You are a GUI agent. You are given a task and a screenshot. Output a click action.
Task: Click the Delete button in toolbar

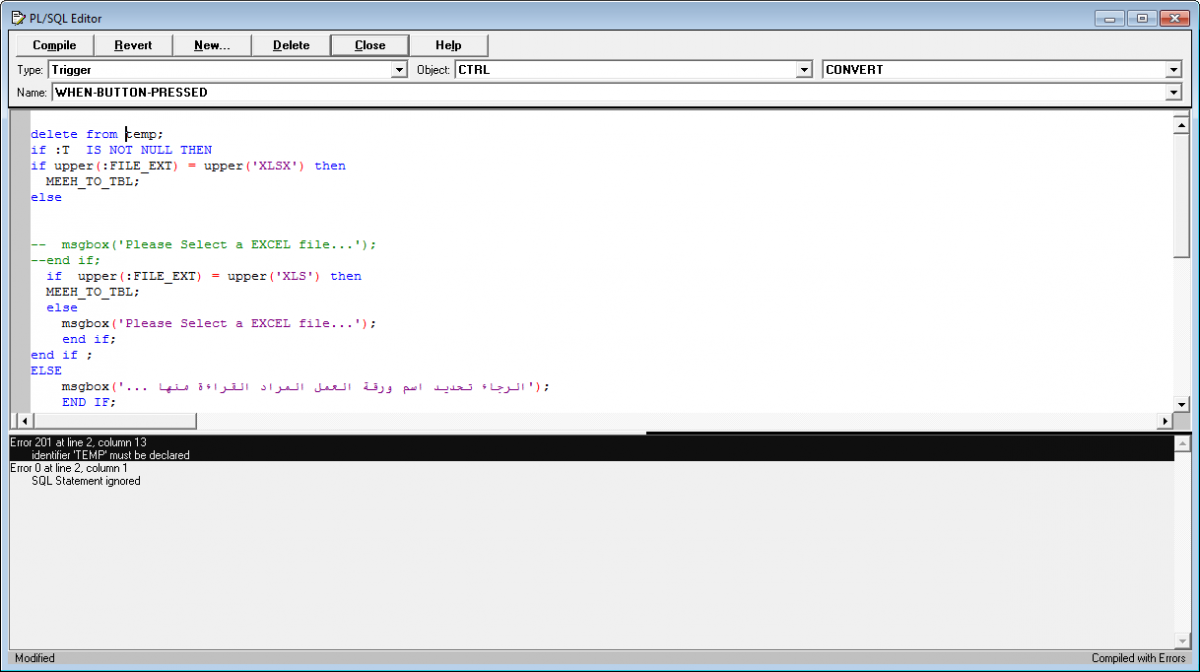tap(291, 45)
